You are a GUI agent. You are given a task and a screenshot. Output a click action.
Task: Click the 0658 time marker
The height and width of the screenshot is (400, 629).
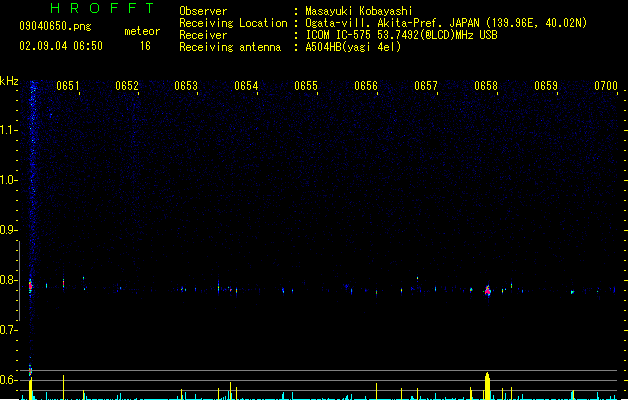[x=486, y=86]
